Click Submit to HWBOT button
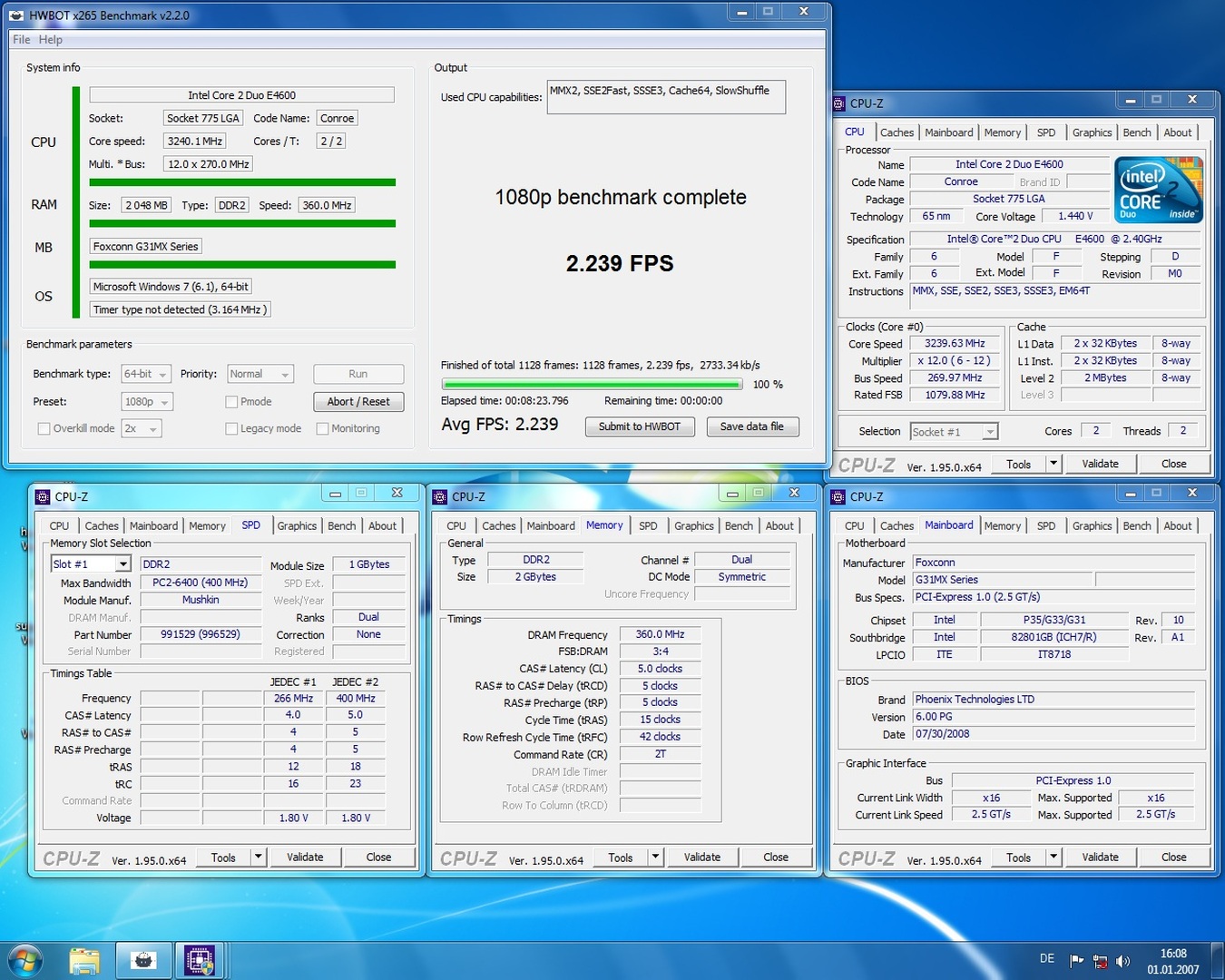1225x980 pixels. [x=640, y=426]
